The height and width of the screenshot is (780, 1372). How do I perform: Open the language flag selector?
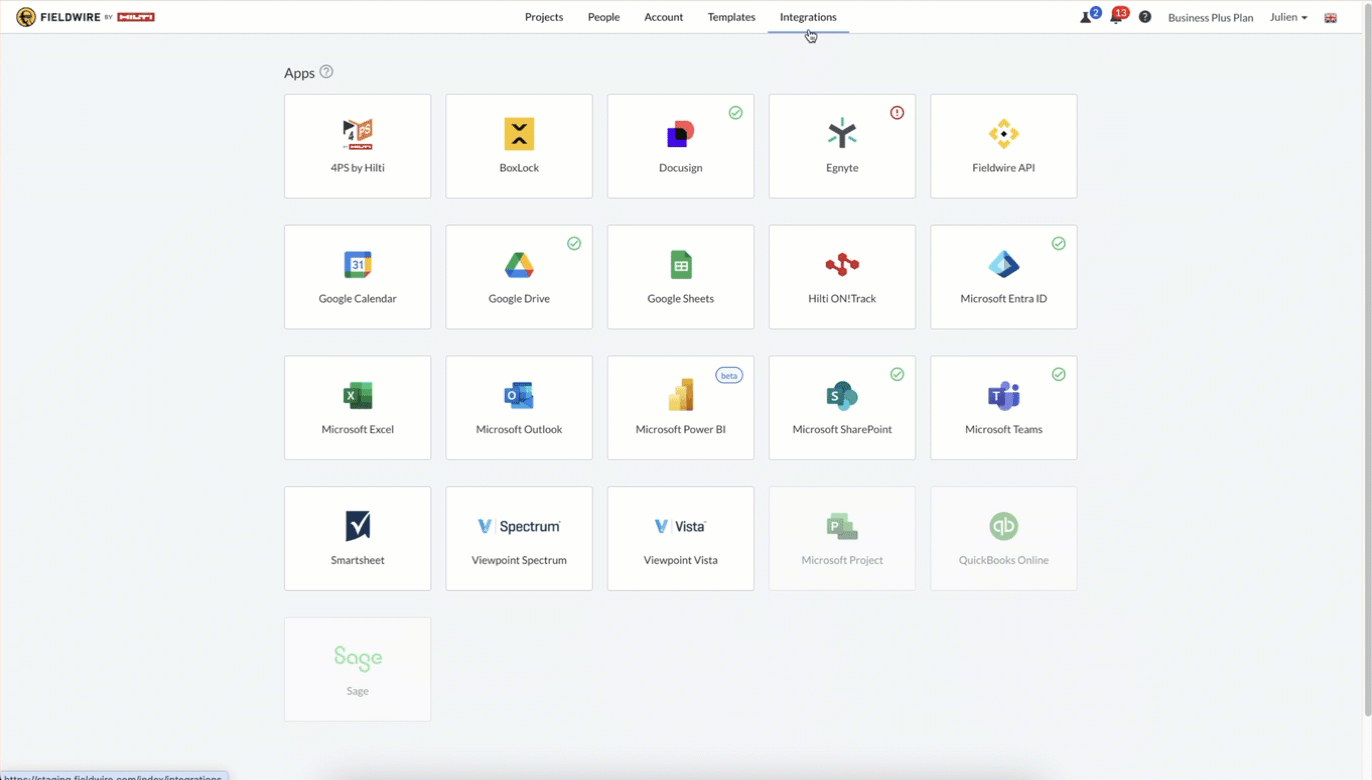[x=1330, y=18]
